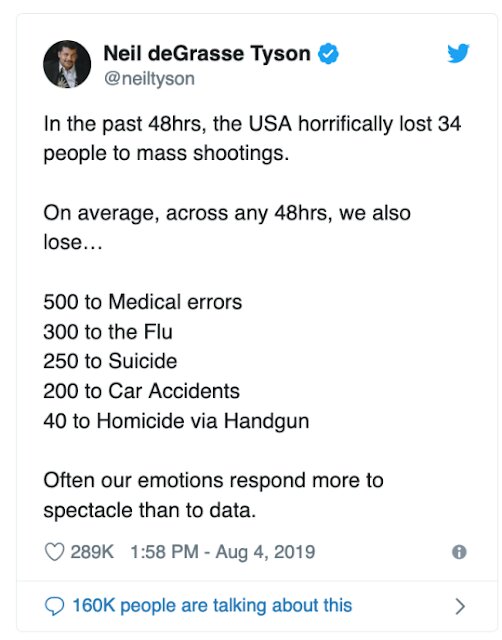Select the "200 to Car Accidents" line

coord(141,391)
